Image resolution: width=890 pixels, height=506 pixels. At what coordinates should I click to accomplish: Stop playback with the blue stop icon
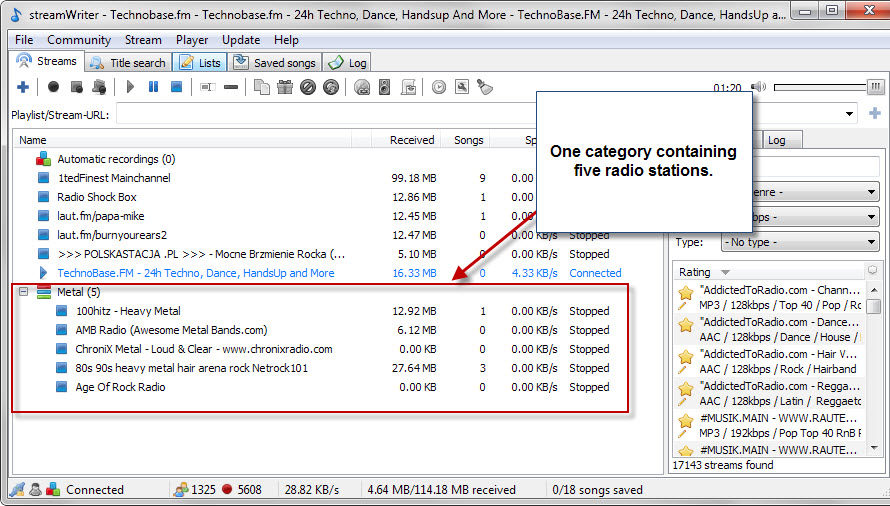(177, 87)
